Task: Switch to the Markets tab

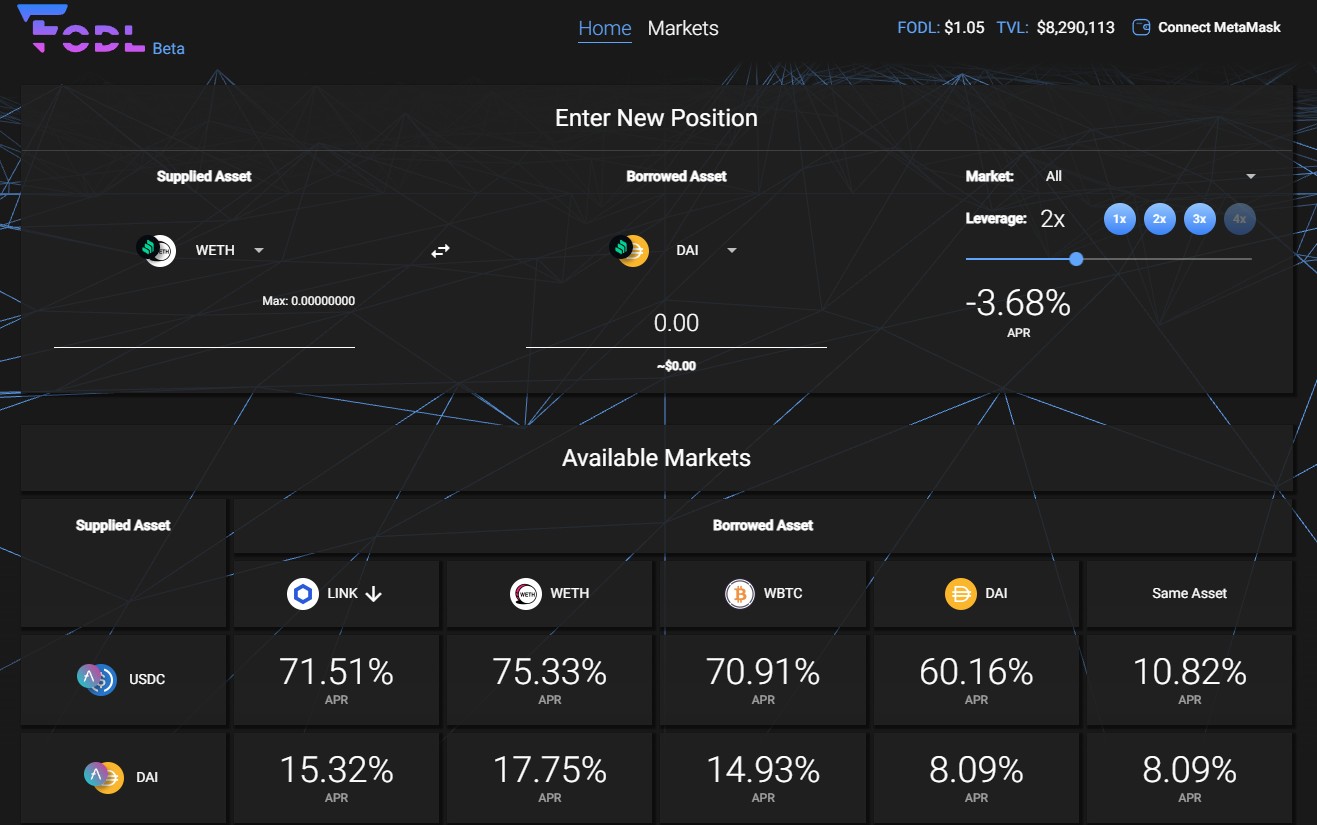Action: [x=683, y=28]
